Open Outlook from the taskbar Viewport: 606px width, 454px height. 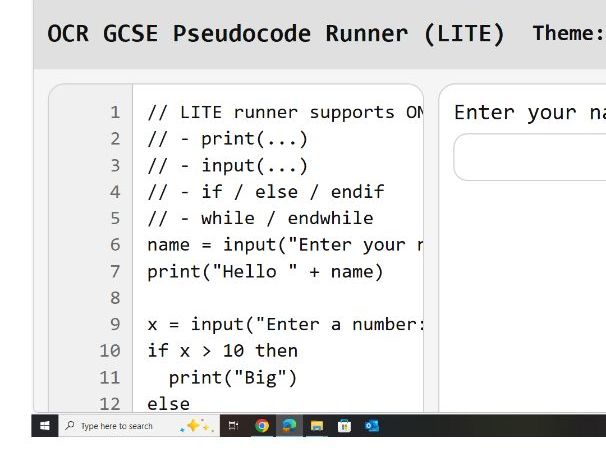371,426
